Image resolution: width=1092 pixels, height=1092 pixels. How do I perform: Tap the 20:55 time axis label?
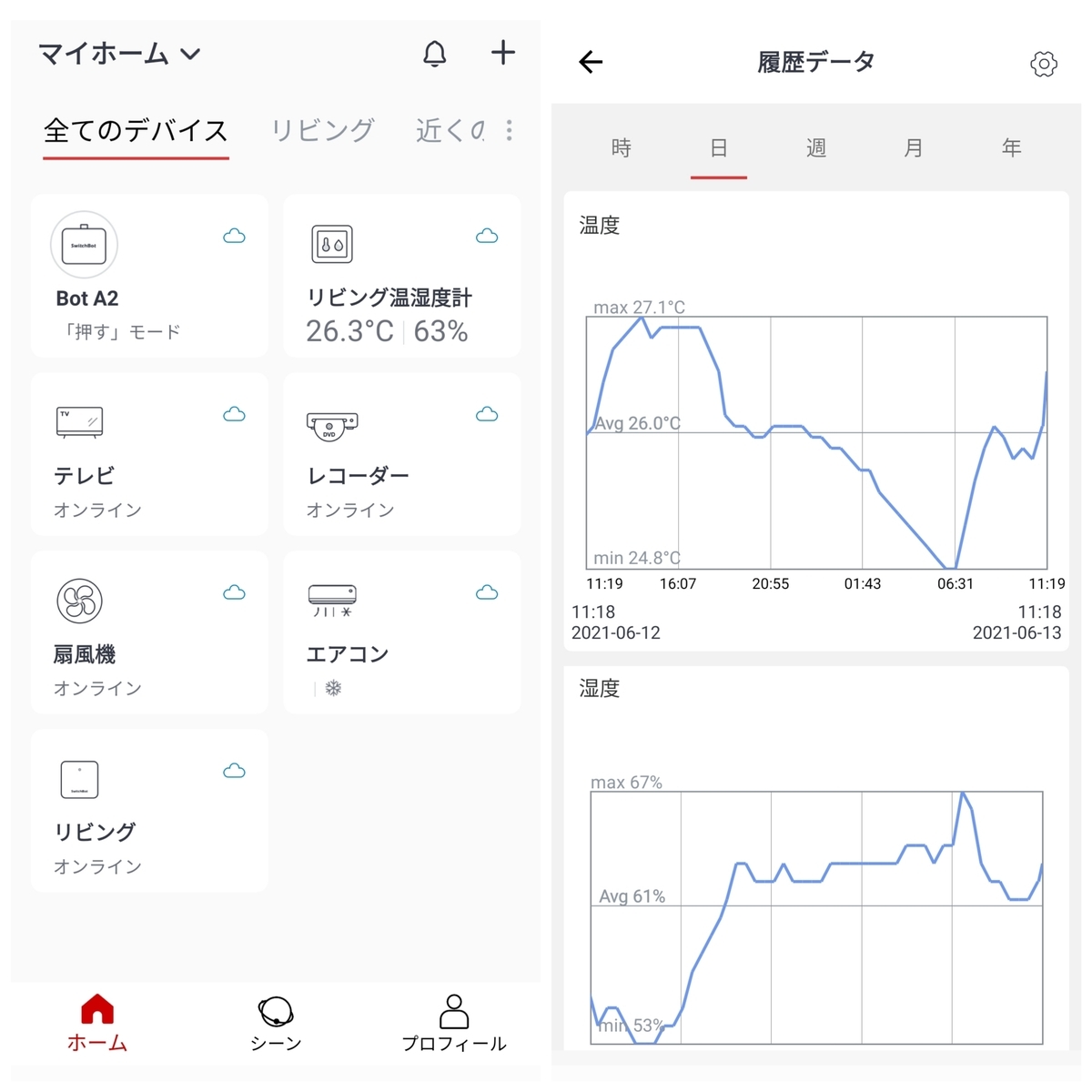(x=771, y=584)
